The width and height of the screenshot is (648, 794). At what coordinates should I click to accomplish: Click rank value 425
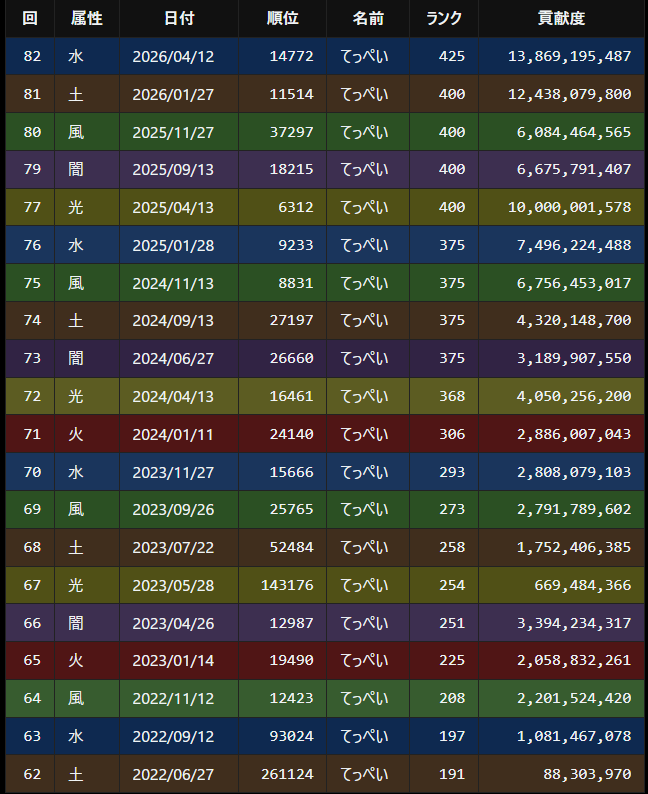click(452, 56)
